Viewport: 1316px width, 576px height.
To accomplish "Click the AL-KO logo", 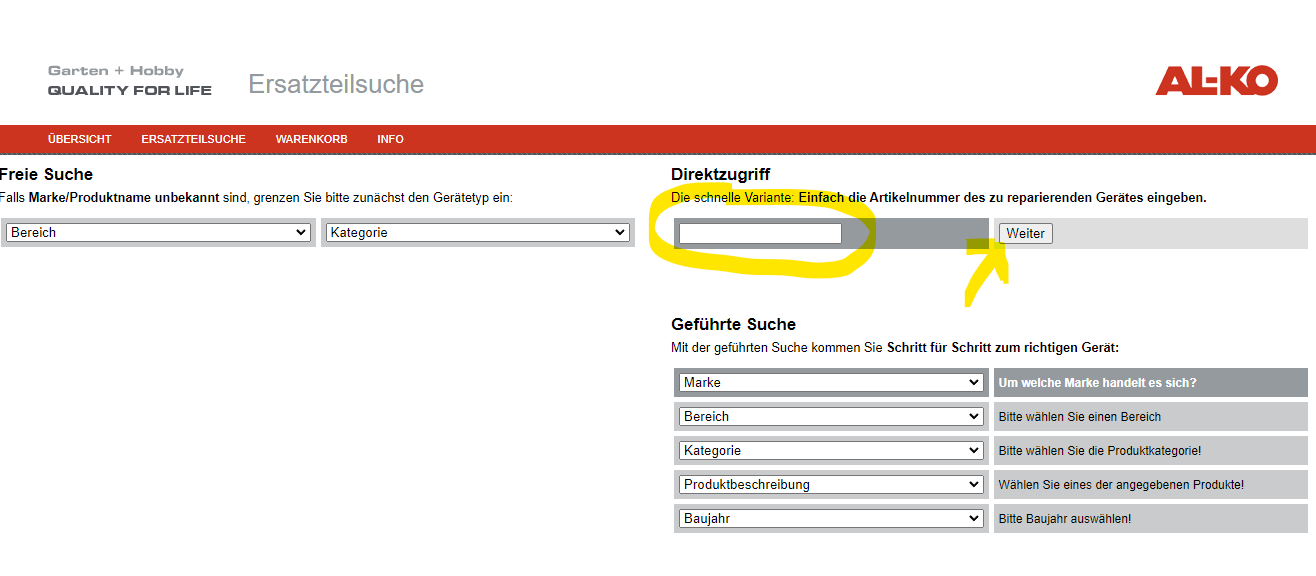I will [1216, 81].
